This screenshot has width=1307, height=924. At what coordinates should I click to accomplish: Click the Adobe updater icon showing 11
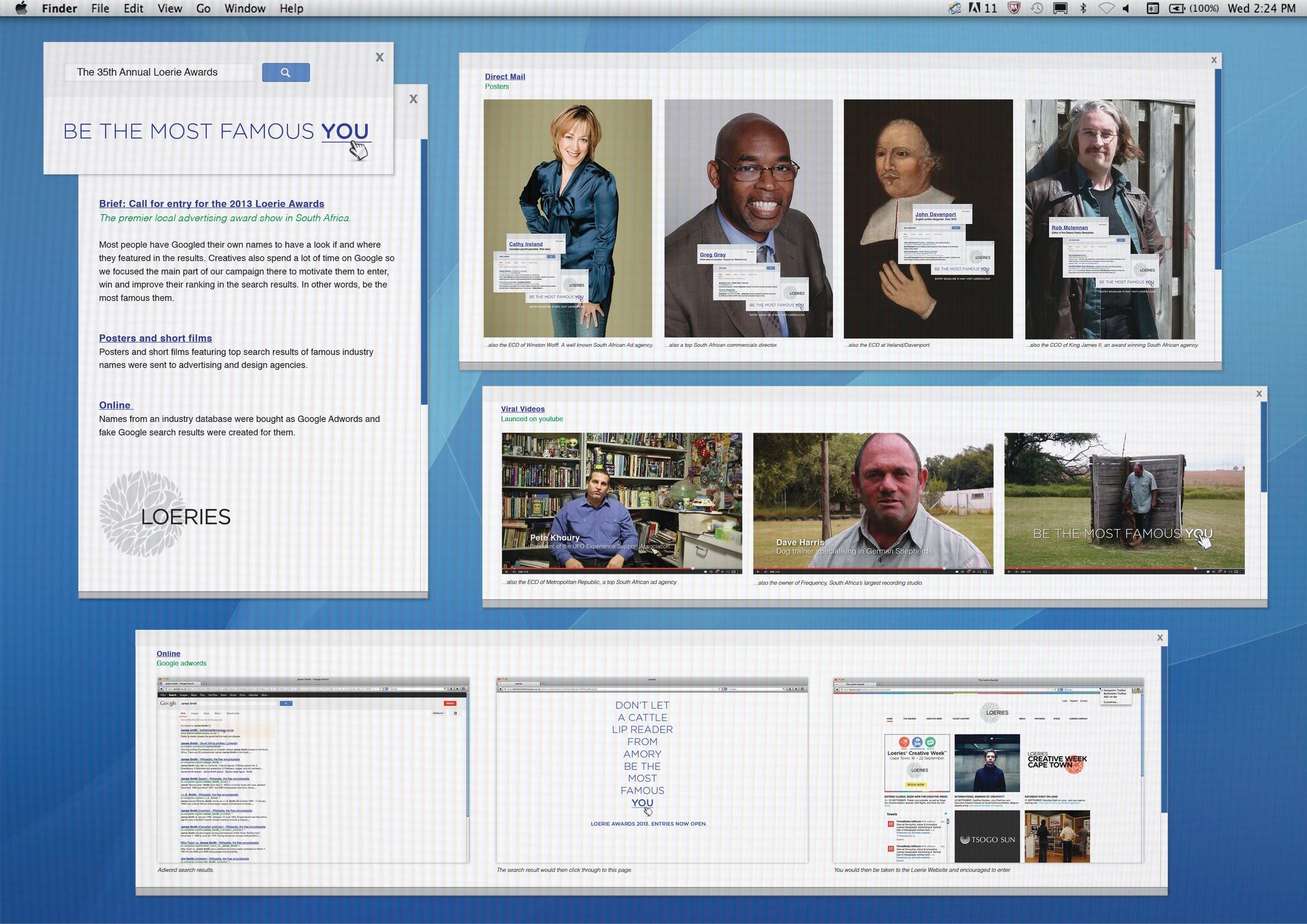click(983, 8)
